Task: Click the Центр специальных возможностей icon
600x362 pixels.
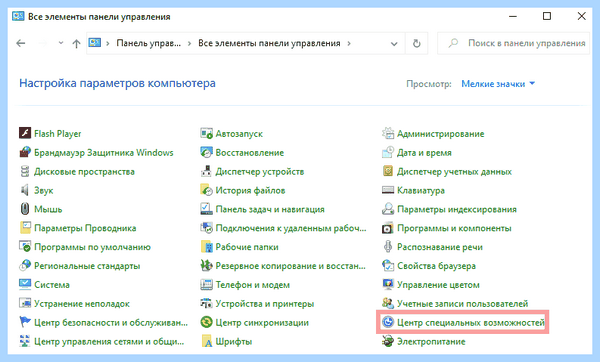Action: click(388, 322)
